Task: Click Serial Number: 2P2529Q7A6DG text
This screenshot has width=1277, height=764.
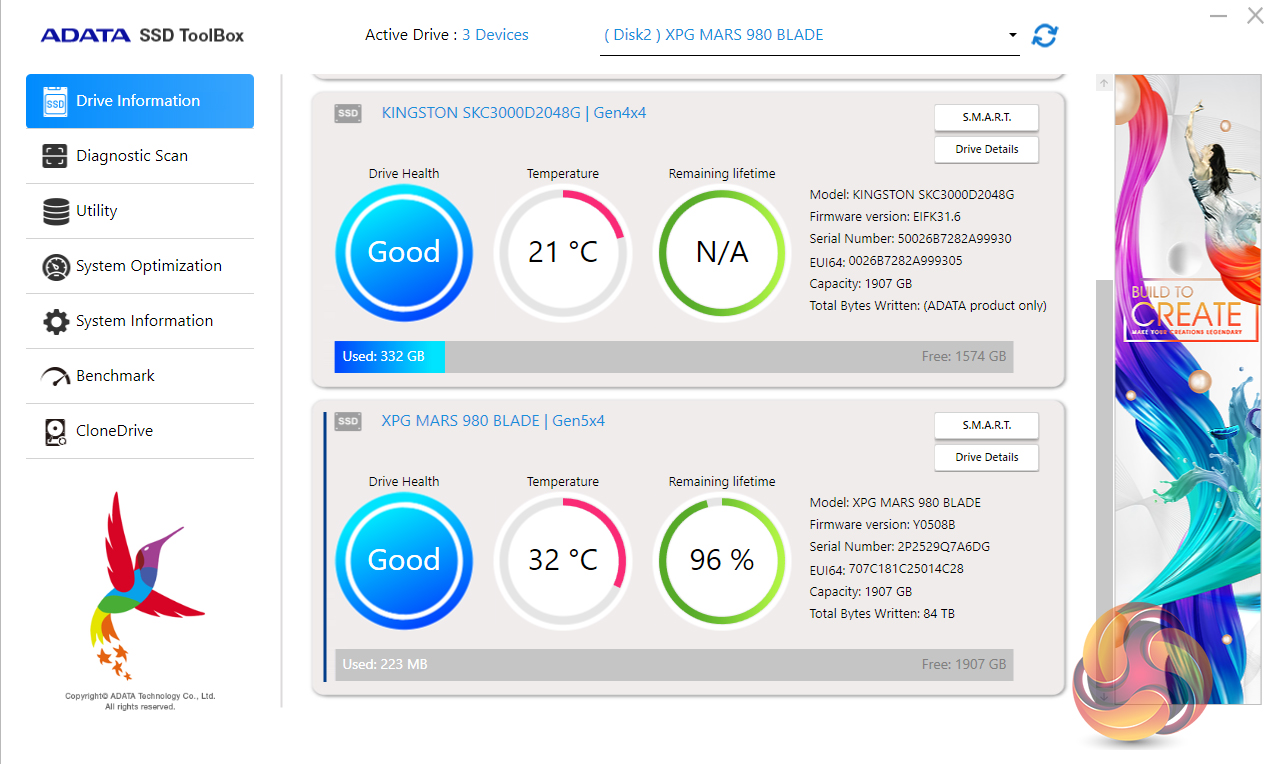Action: click(x=900, y=547)
